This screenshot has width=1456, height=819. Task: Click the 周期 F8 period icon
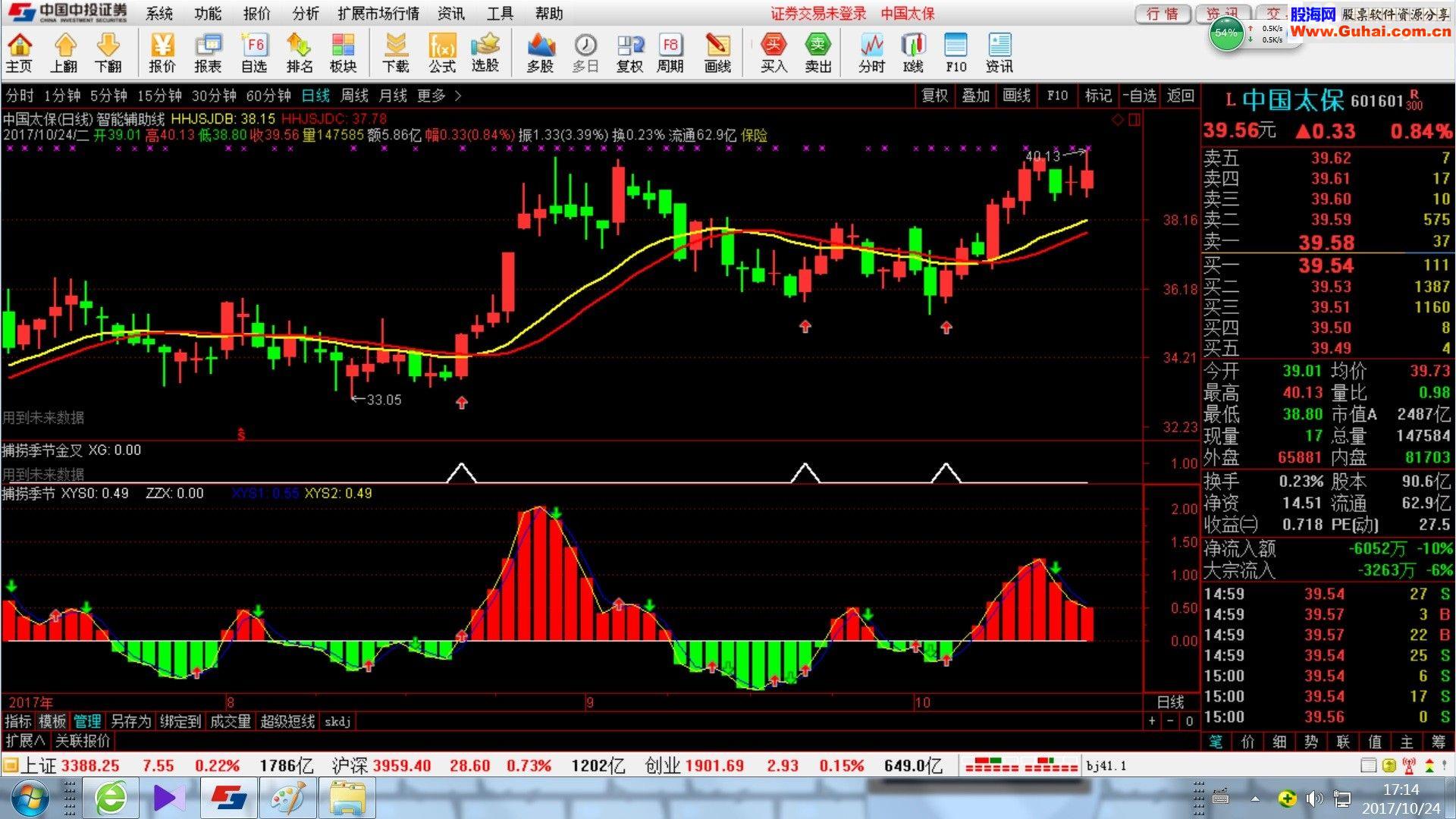pyautogui.click(x=670, y=53)
